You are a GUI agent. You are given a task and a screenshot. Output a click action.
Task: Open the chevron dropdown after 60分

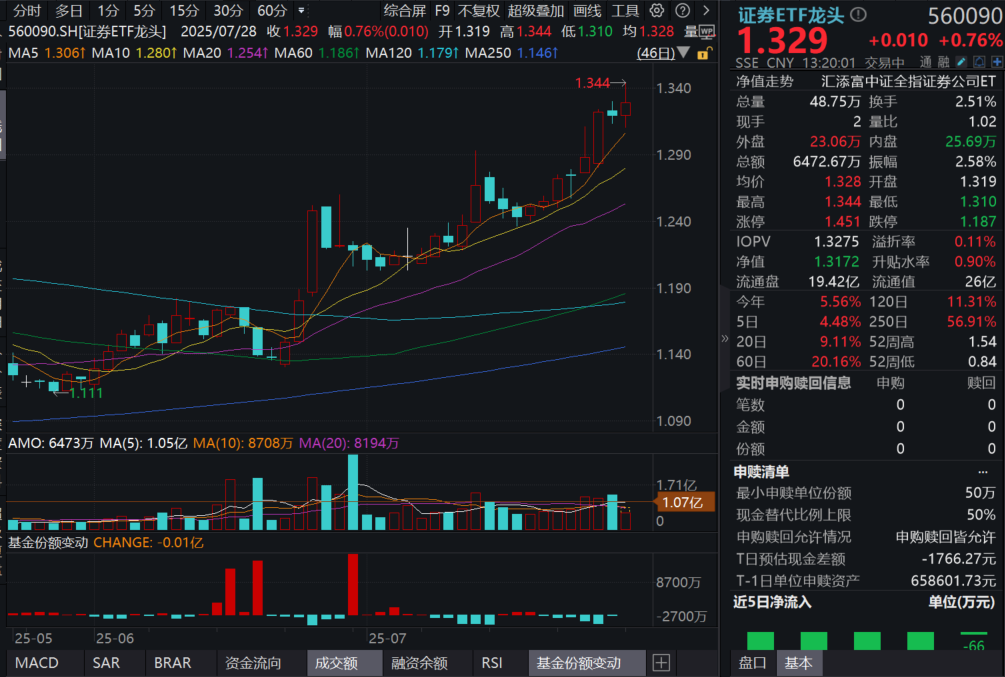[301, 11]
